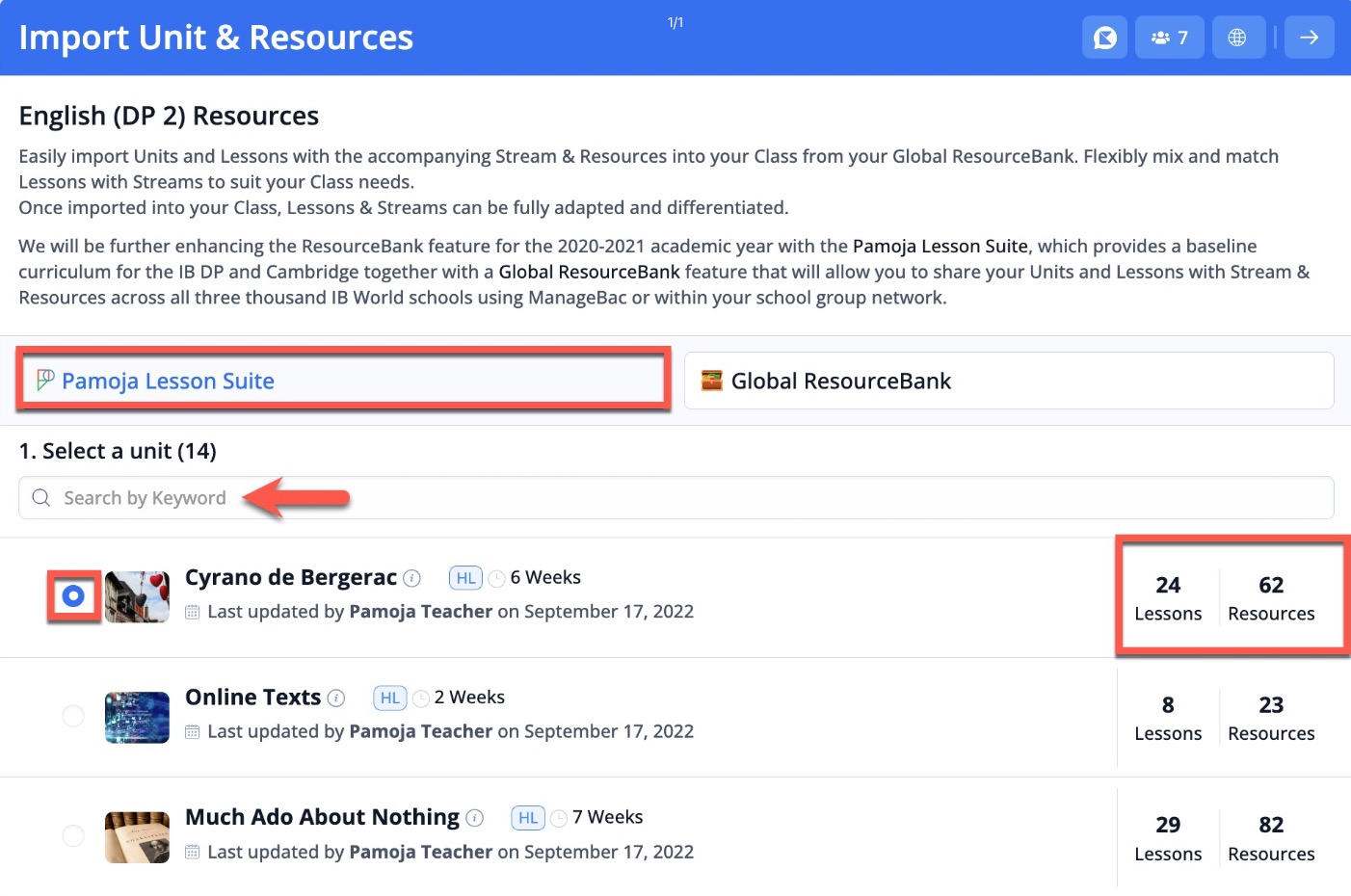Image resolution: width=1351 pixels, height=896 pixels.
Task: Select the Online Texts radio button
Action: tap(73, 716)
